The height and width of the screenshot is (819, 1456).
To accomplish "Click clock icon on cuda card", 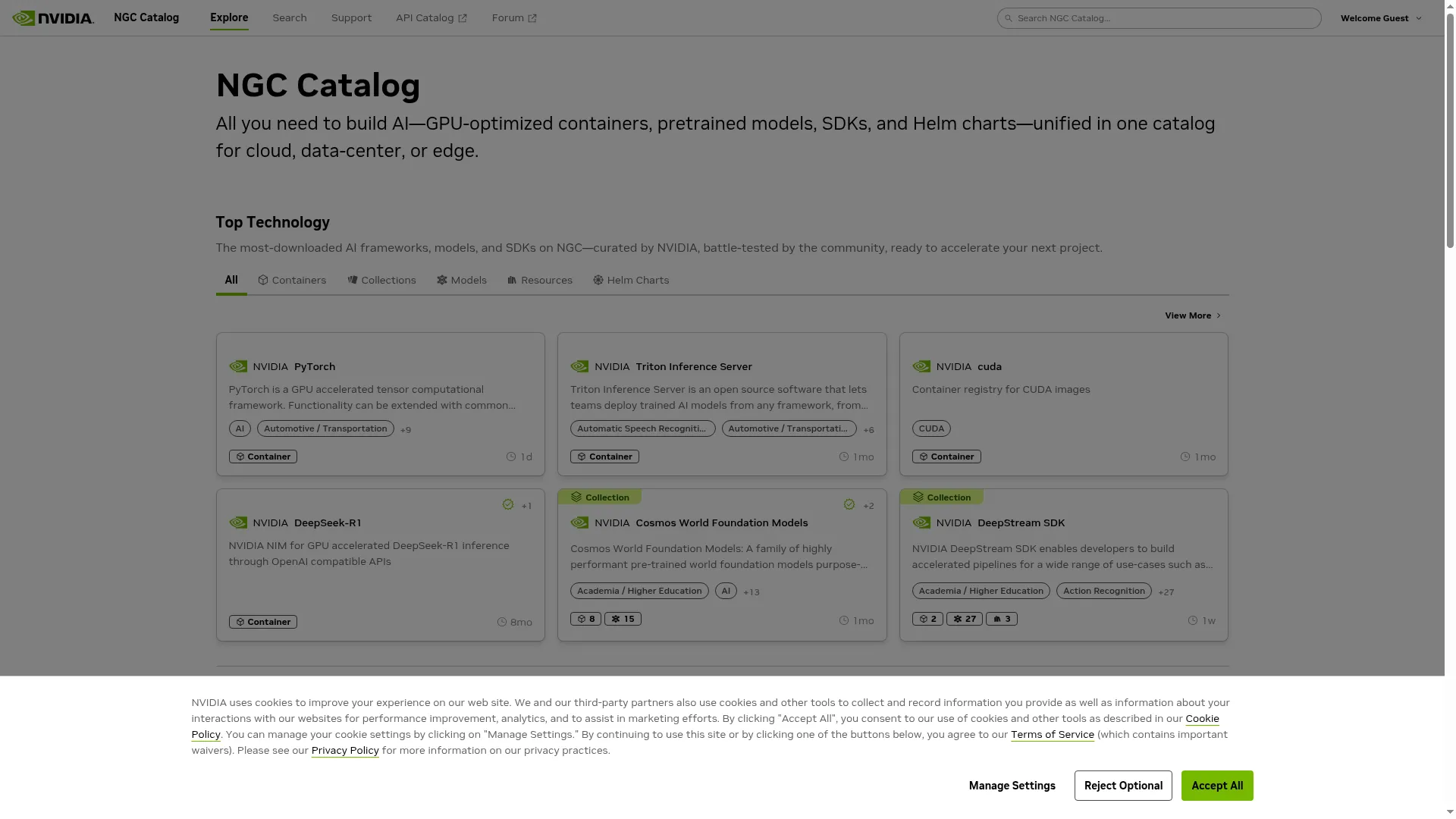I will [1185, 457].
